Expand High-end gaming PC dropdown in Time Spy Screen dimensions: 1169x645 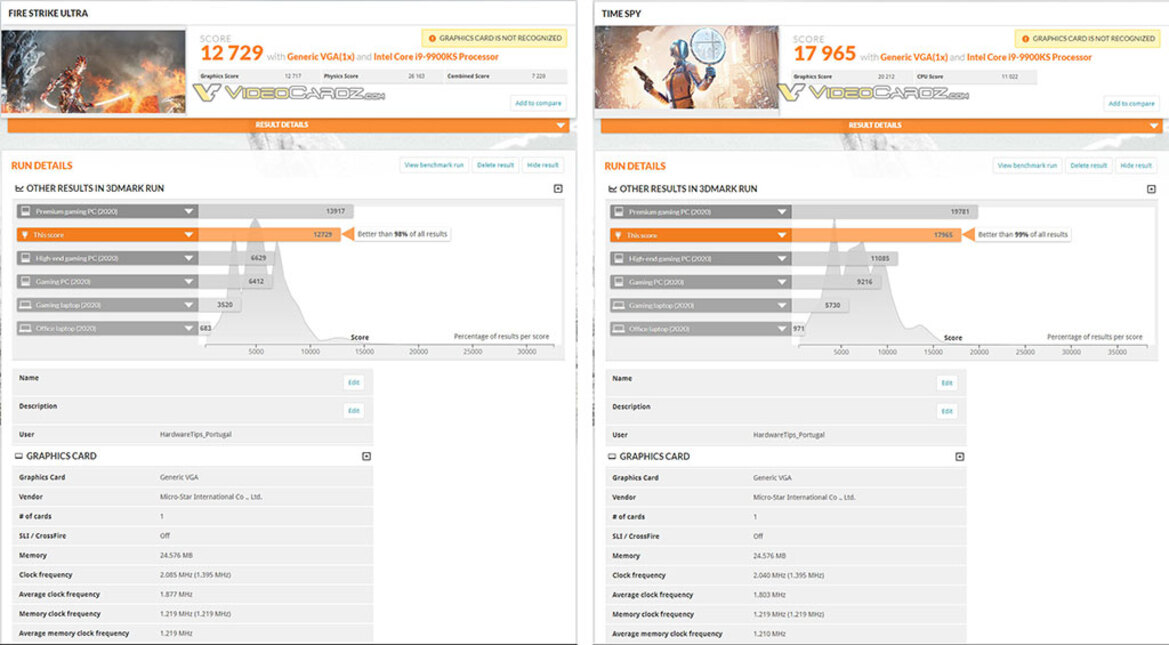coord(782,259)
